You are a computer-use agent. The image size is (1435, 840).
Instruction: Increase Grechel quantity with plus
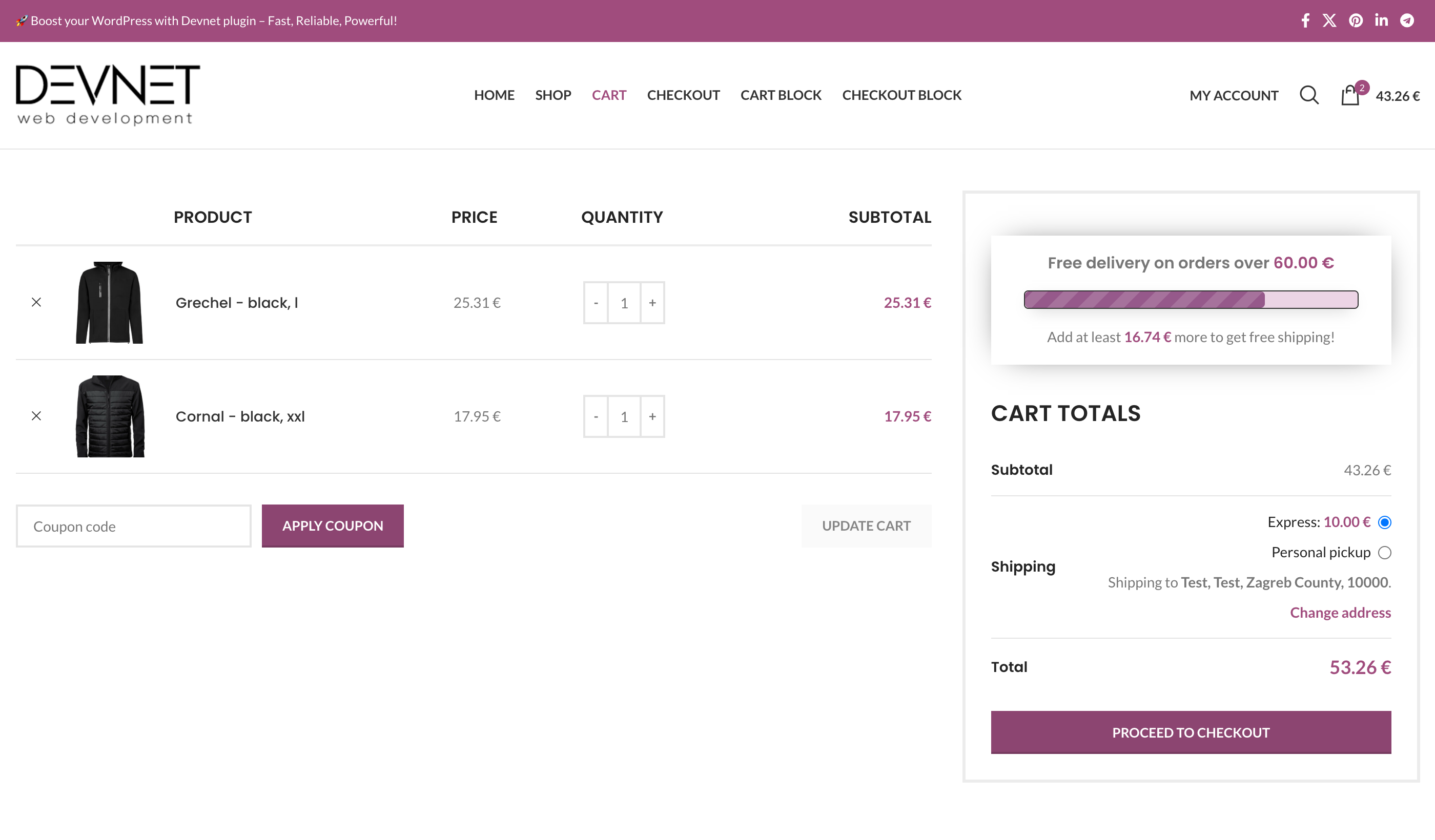click(652, 303)
